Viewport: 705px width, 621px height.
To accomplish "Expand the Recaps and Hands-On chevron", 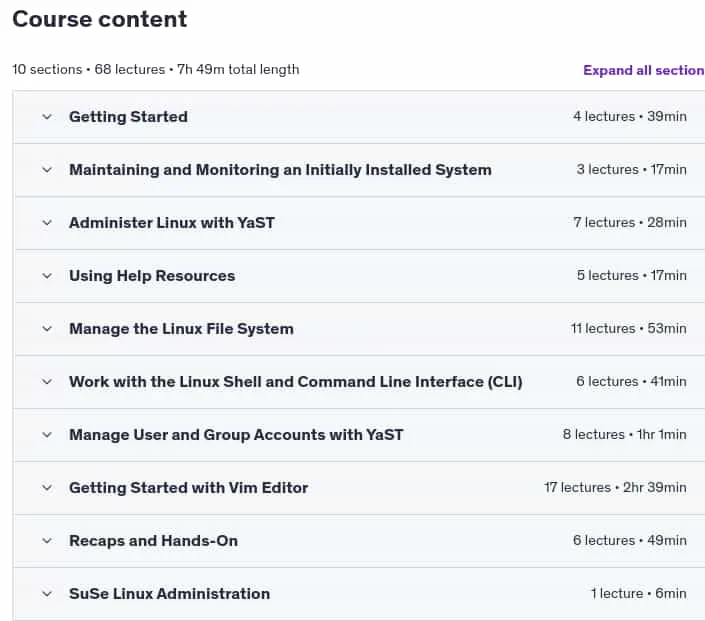I will (x=47, y=541).
